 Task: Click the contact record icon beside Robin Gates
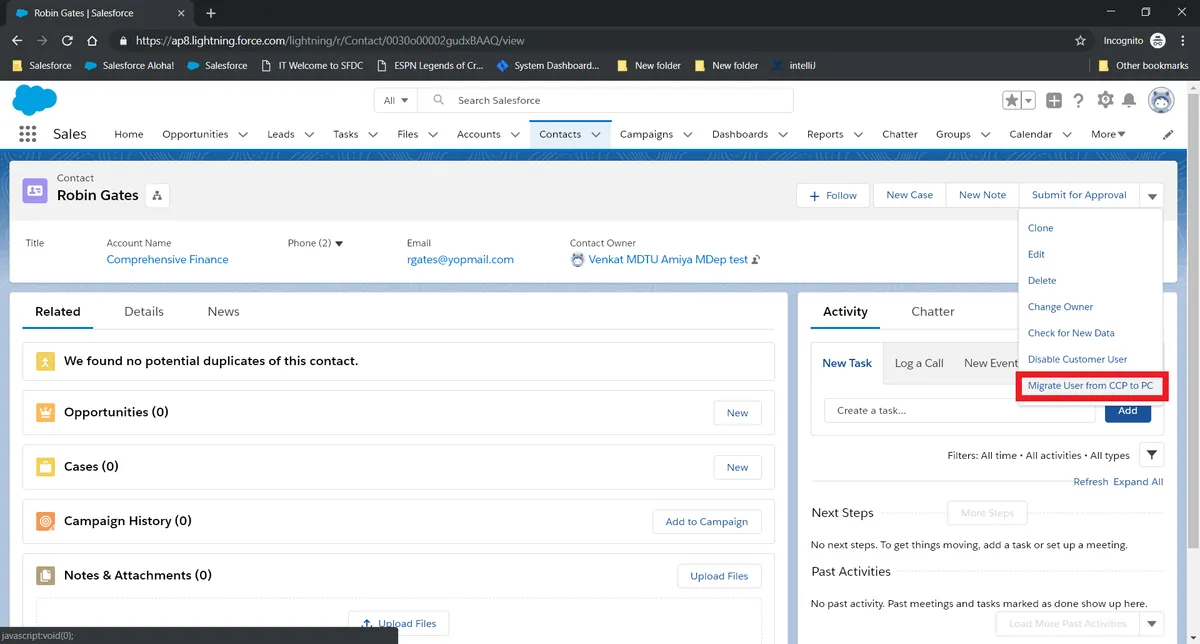pos(35,190)
